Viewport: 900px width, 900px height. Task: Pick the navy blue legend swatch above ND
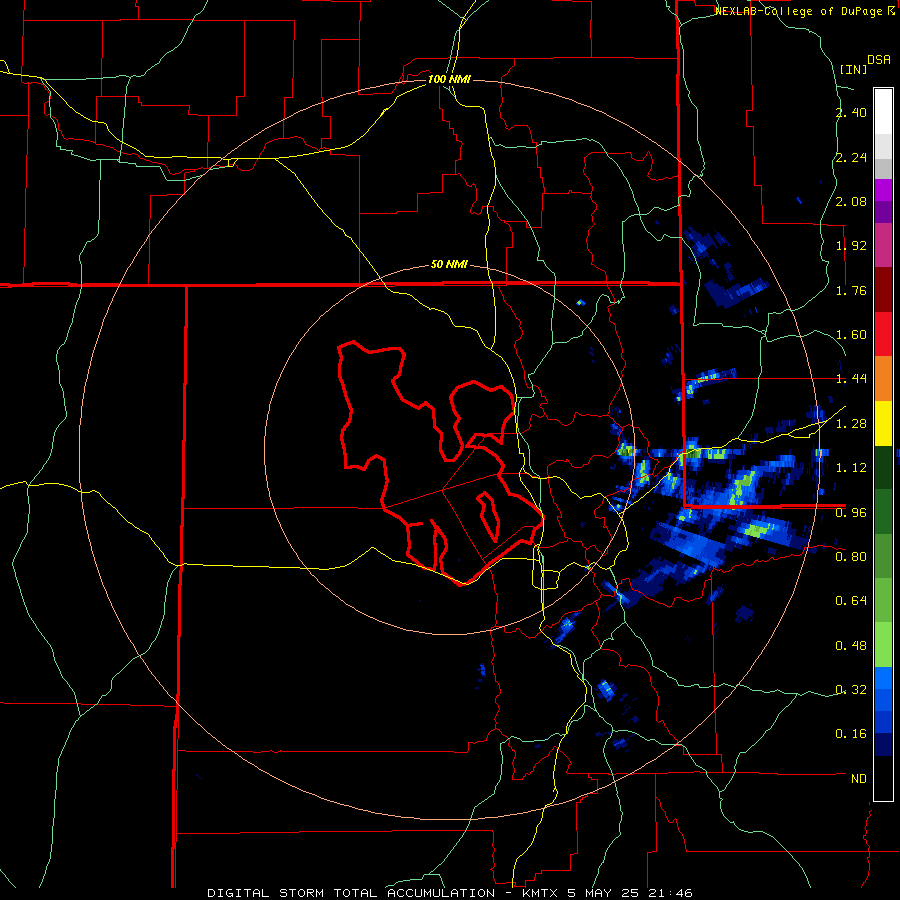point(883,745)
